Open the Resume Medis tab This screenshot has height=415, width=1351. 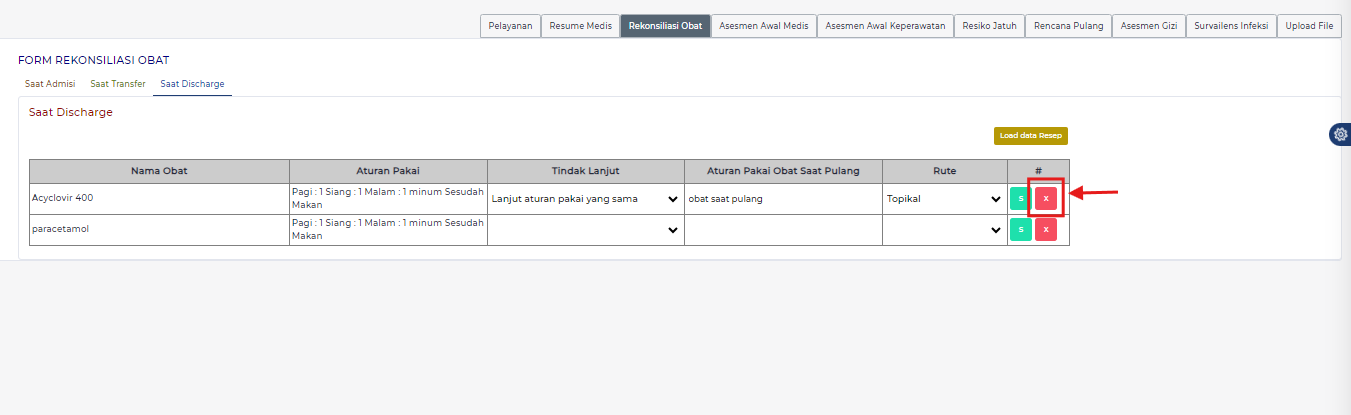pos(580,26)
